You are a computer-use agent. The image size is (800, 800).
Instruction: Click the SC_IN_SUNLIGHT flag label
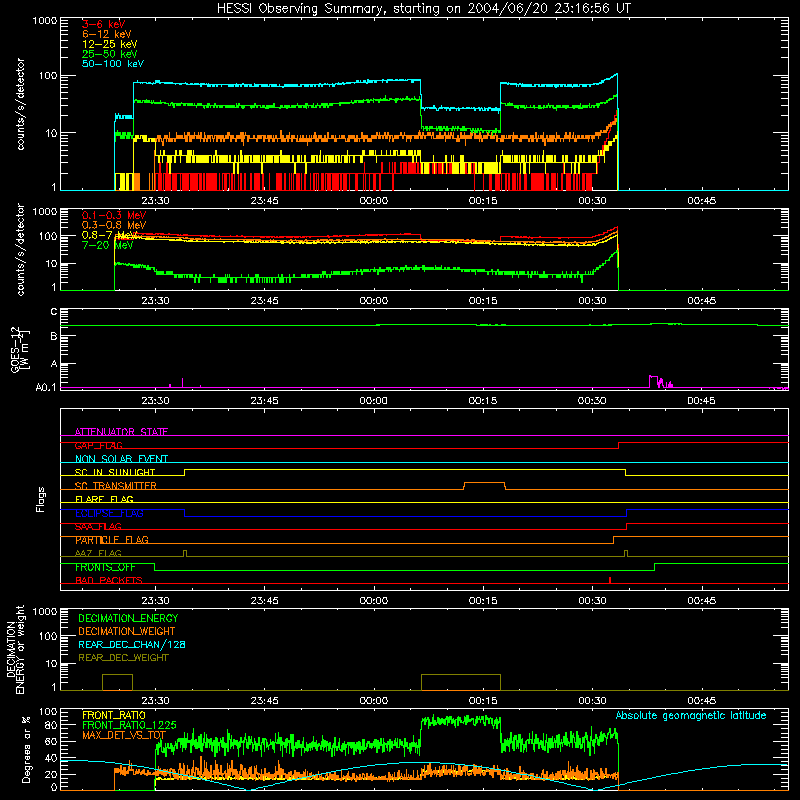[115, 472]
